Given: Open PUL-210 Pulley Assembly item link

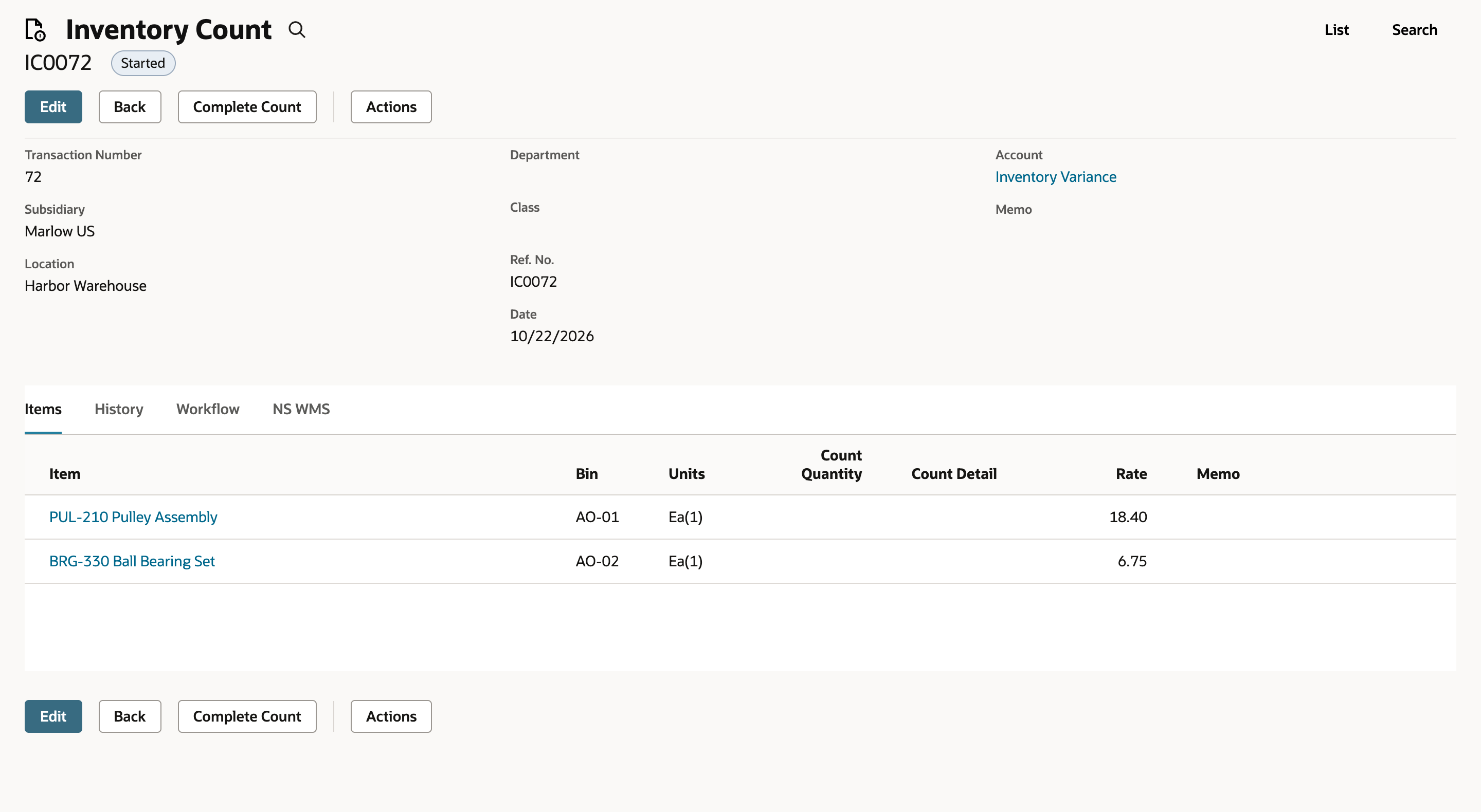Looking at the screenshot, I should [x=133, y=517].
